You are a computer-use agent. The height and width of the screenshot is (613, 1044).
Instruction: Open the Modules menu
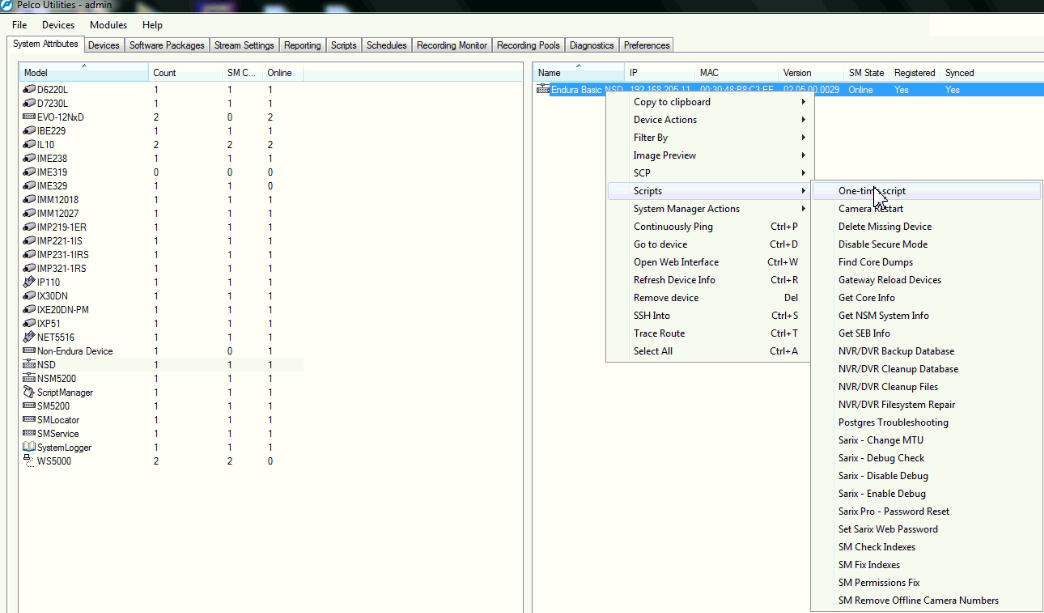click(x=107, y=24)
